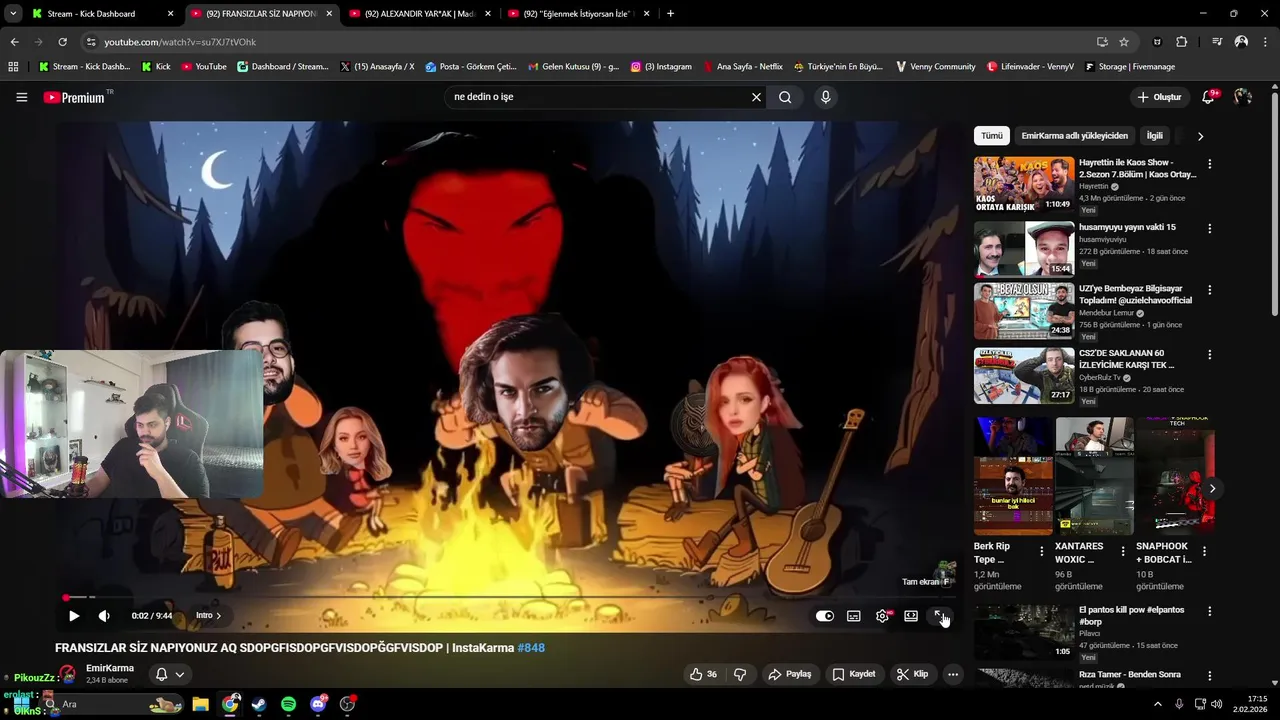Open the player settings gear

882,616
